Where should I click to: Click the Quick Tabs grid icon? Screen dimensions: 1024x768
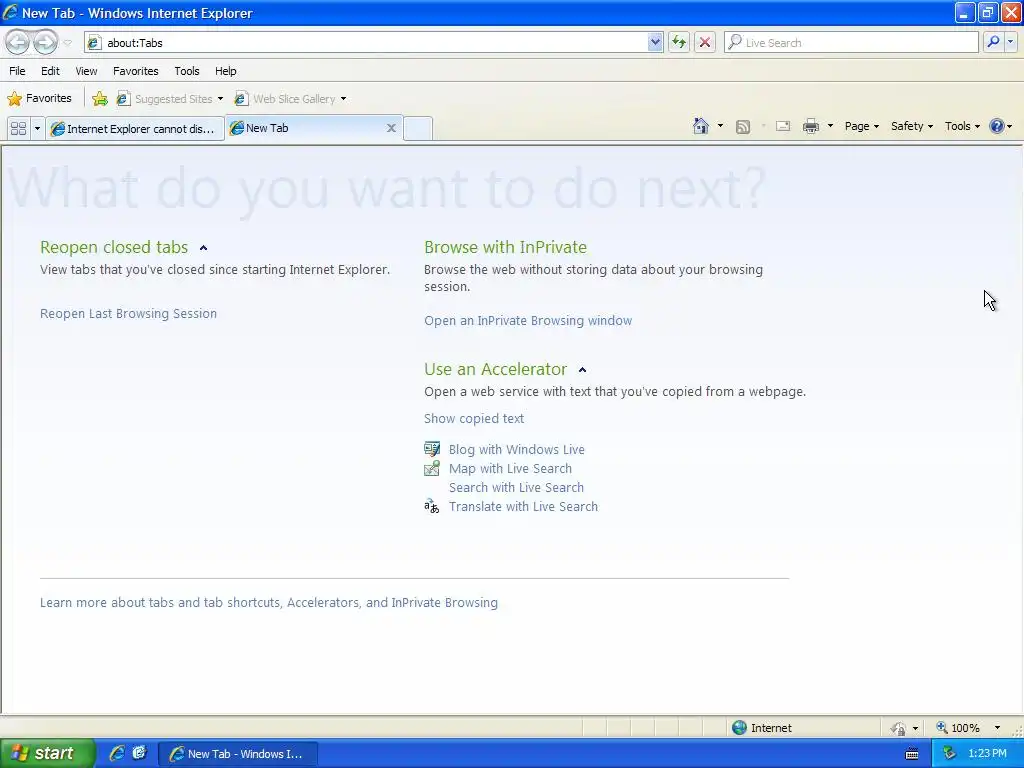pos(18,128)
